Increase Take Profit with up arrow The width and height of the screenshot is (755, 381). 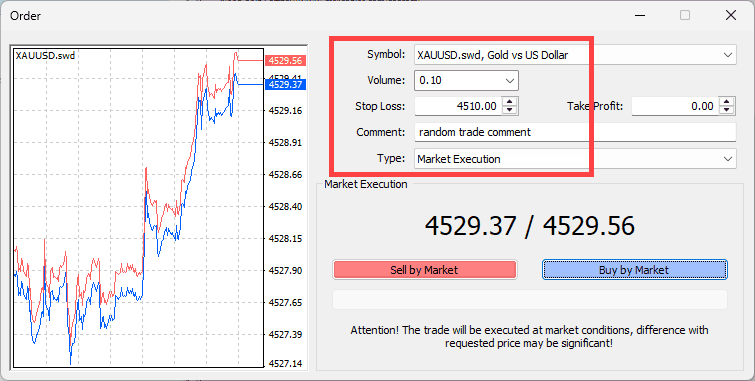[727, 101]
